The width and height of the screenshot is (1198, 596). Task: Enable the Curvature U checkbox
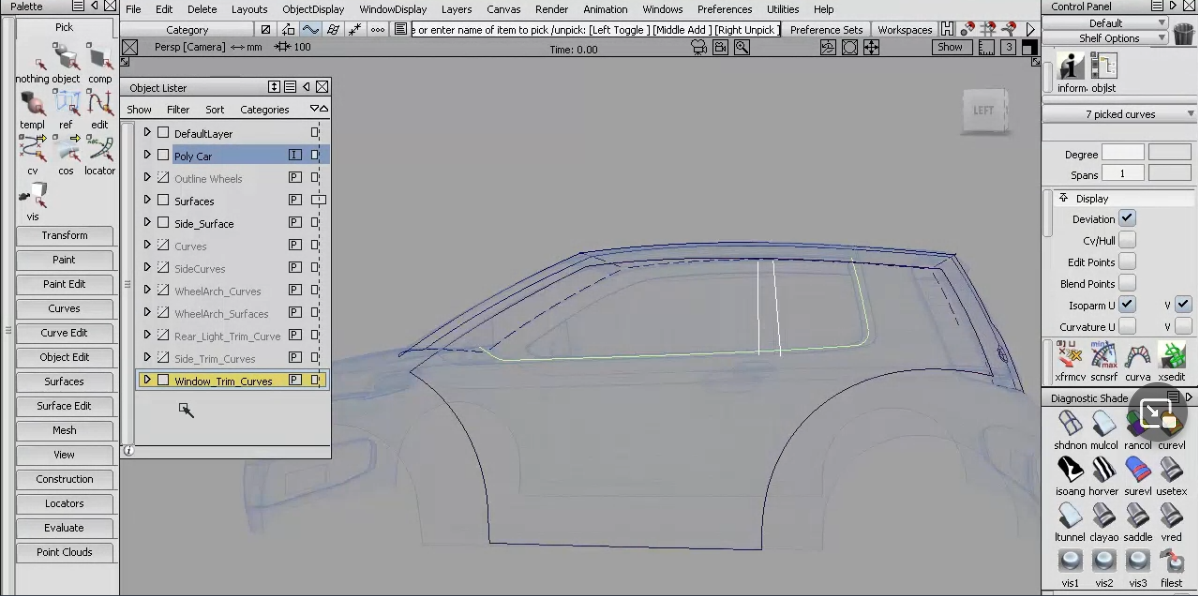click(x=1127, y=326)
